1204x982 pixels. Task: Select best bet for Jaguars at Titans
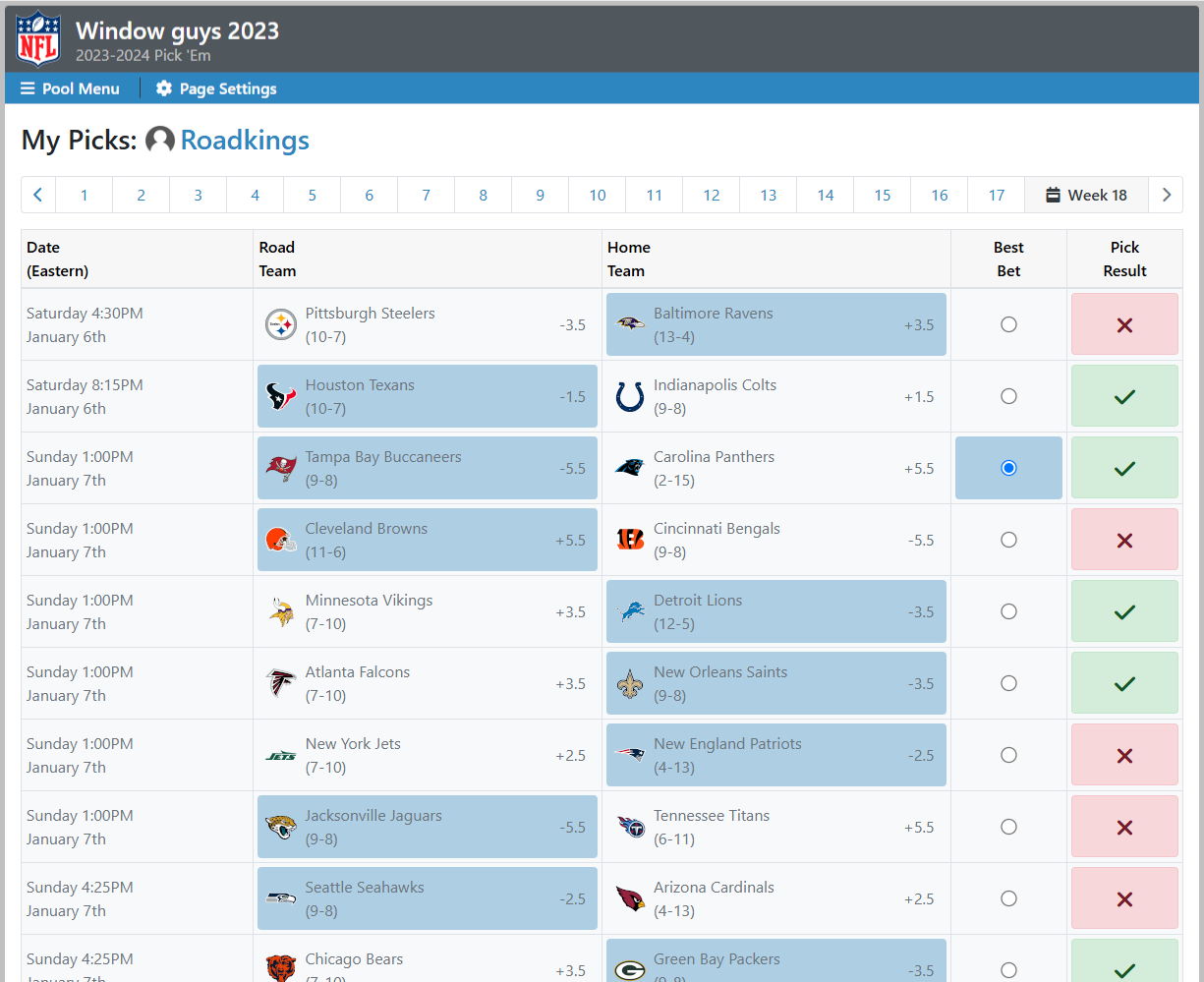[1008, 827]
